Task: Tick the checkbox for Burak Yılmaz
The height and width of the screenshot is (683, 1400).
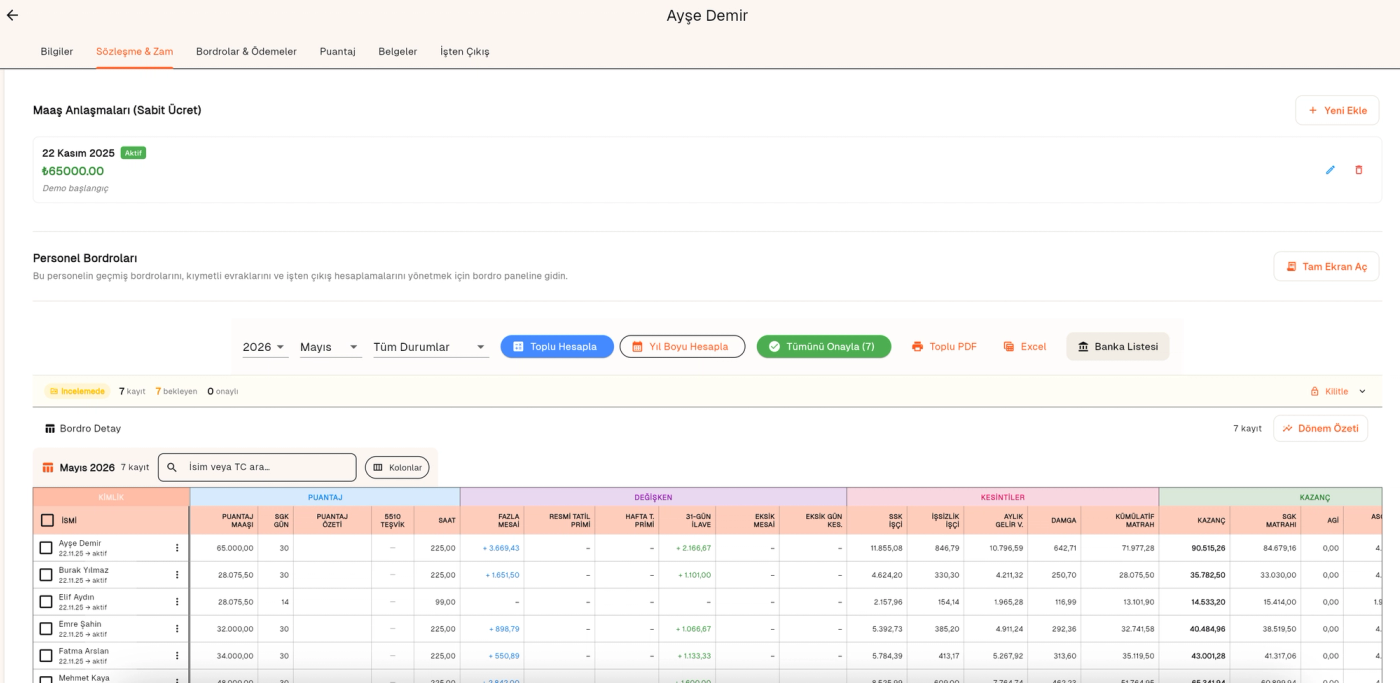Action: click(46, 575)
